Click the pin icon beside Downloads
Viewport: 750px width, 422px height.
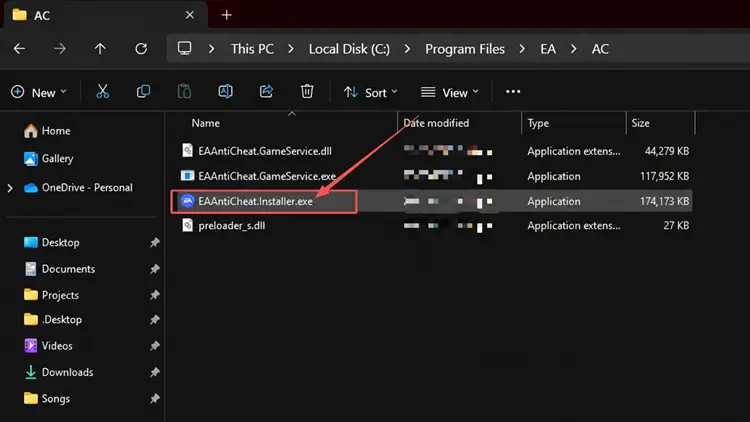(154, 372)
